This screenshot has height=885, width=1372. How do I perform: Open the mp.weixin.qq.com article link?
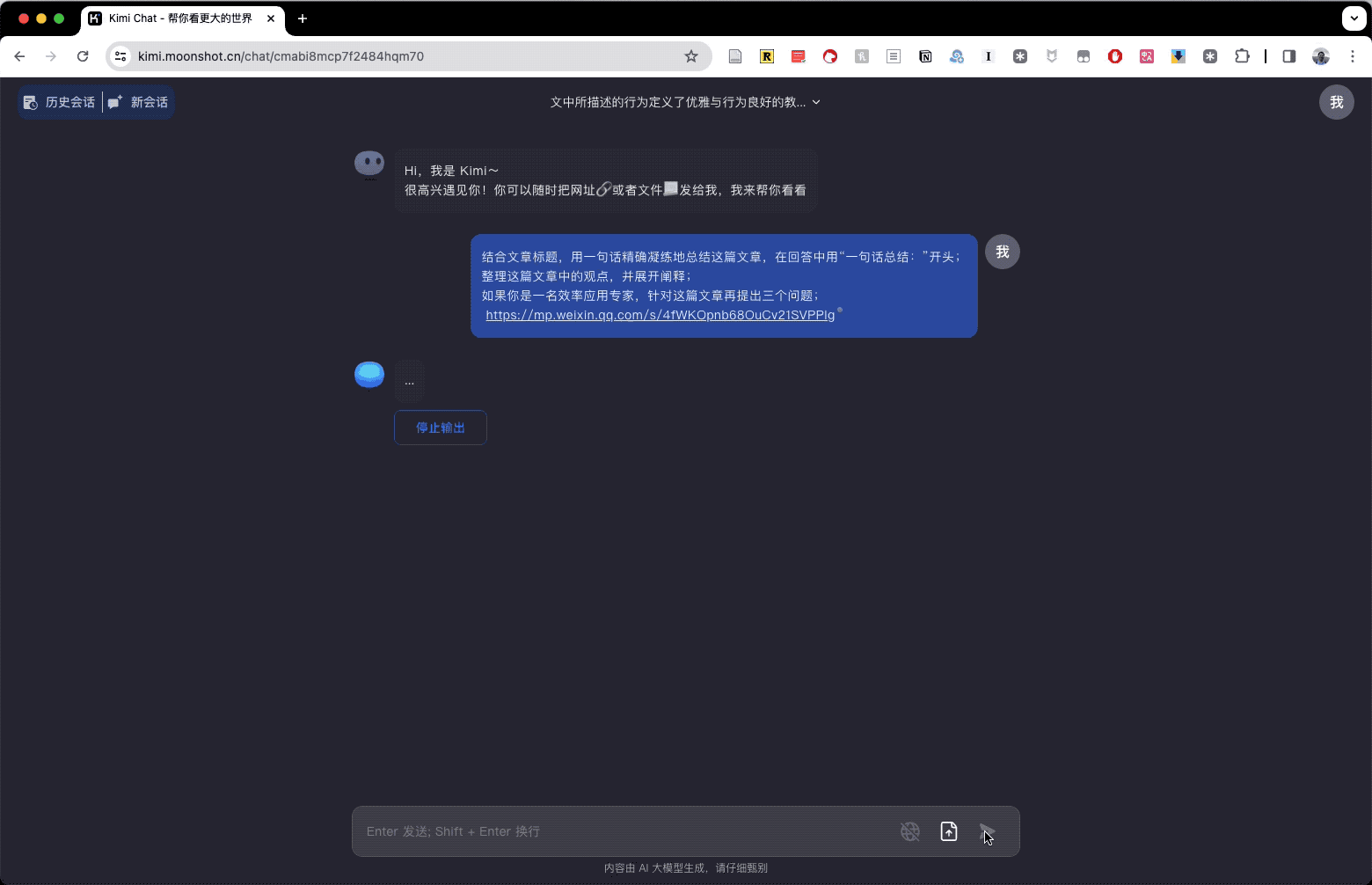click(659, 315)
